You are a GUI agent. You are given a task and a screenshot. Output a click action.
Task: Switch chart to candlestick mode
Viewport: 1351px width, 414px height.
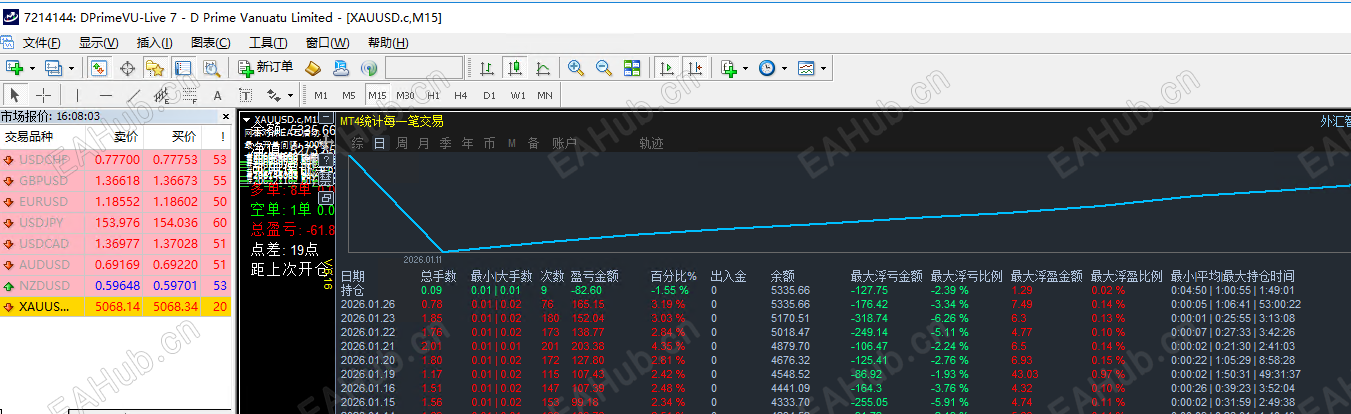[x=515, y=68]
